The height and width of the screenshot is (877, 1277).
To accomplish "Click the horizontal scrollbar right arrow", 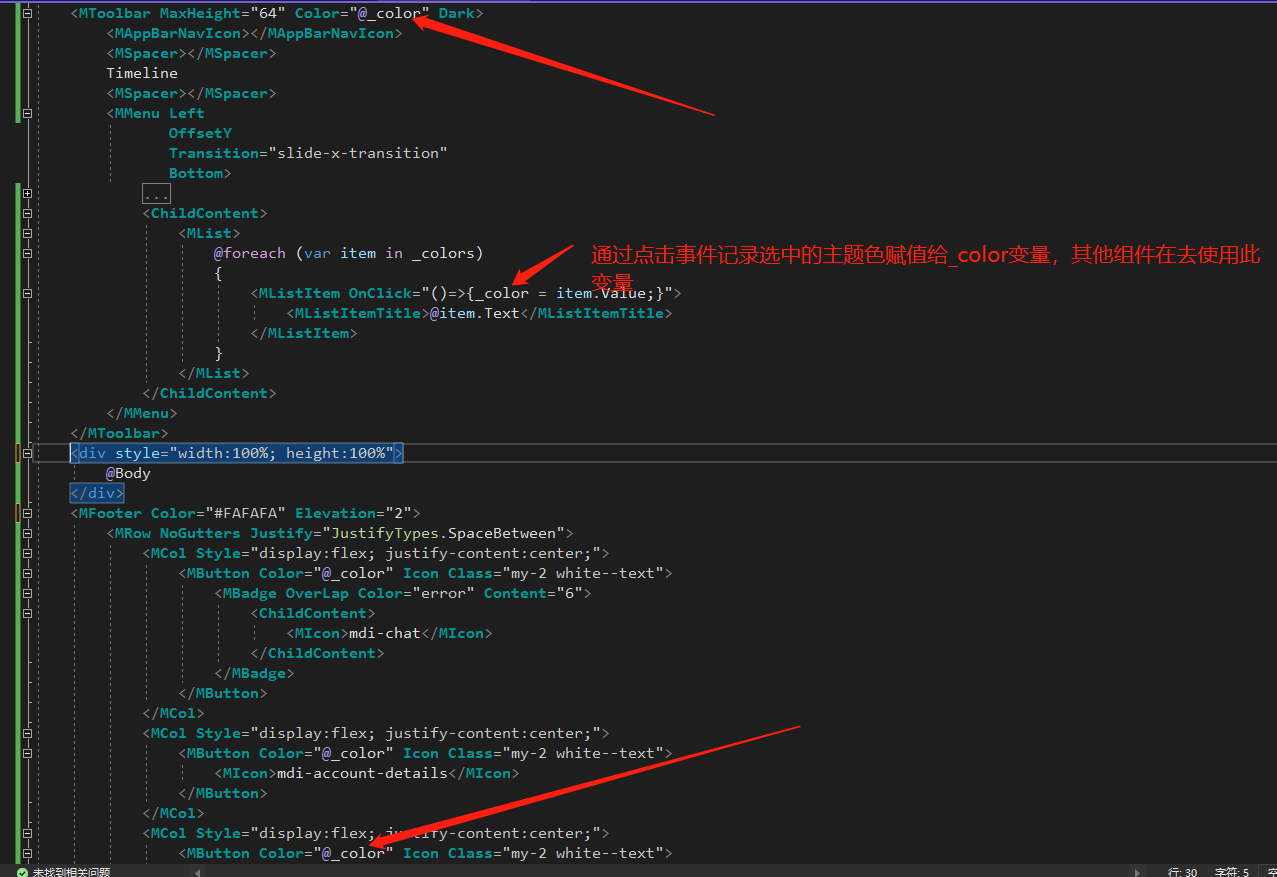I will tap(1136, 872).
